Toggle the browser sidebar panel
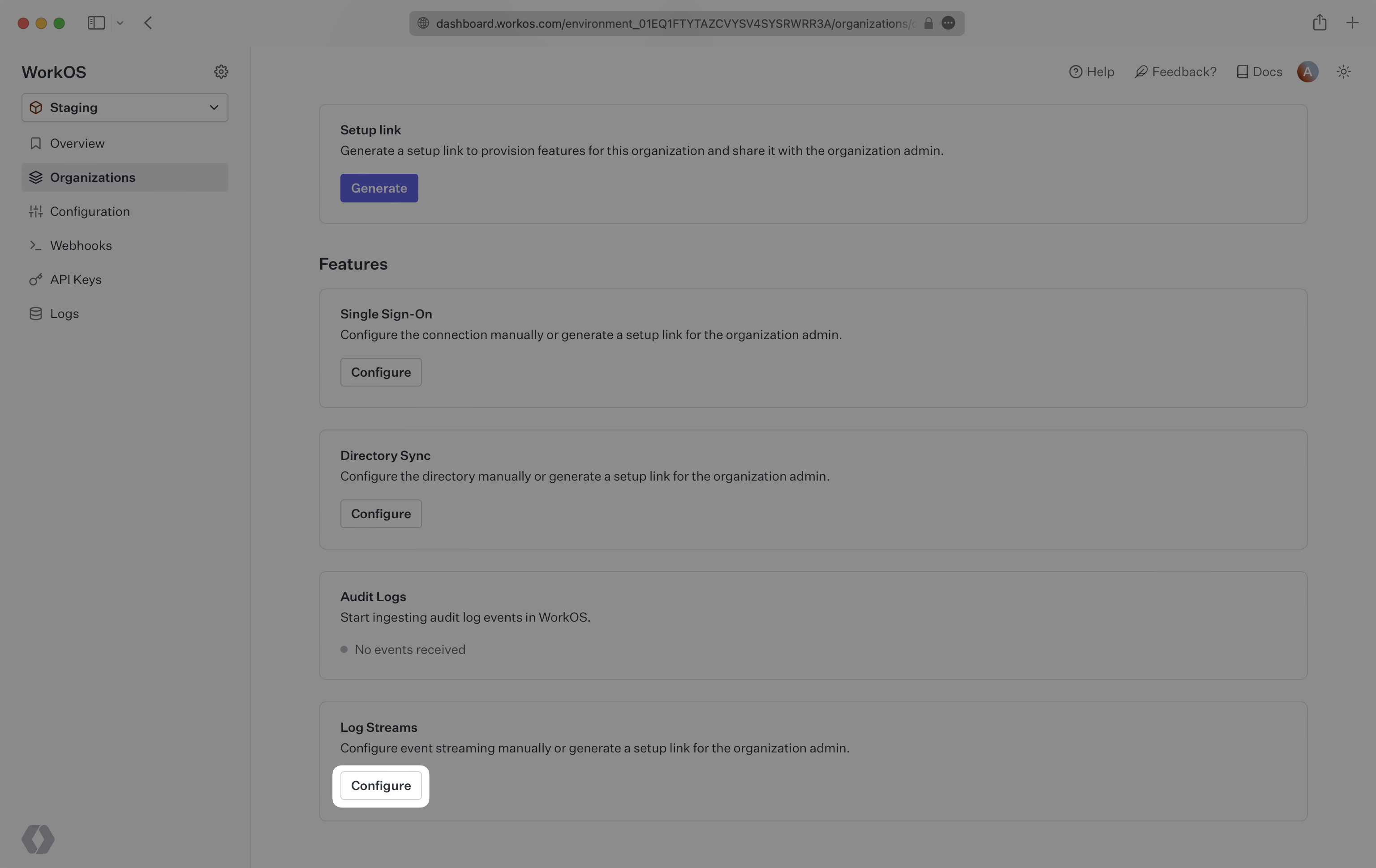Screen dimensions: 1376x868 96,23
